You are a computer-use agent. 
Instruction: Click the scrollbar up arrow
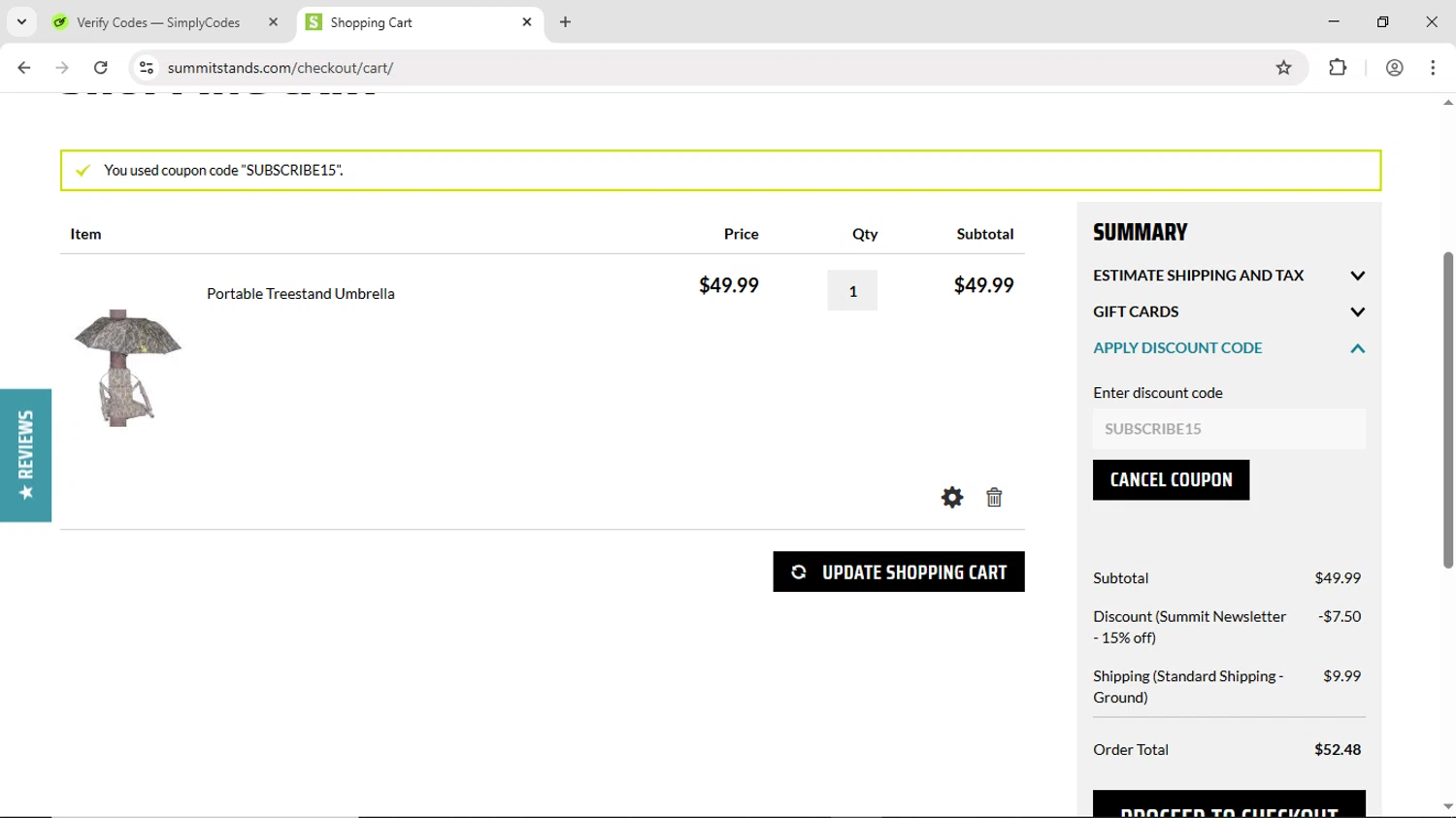tap(1447, 102)
